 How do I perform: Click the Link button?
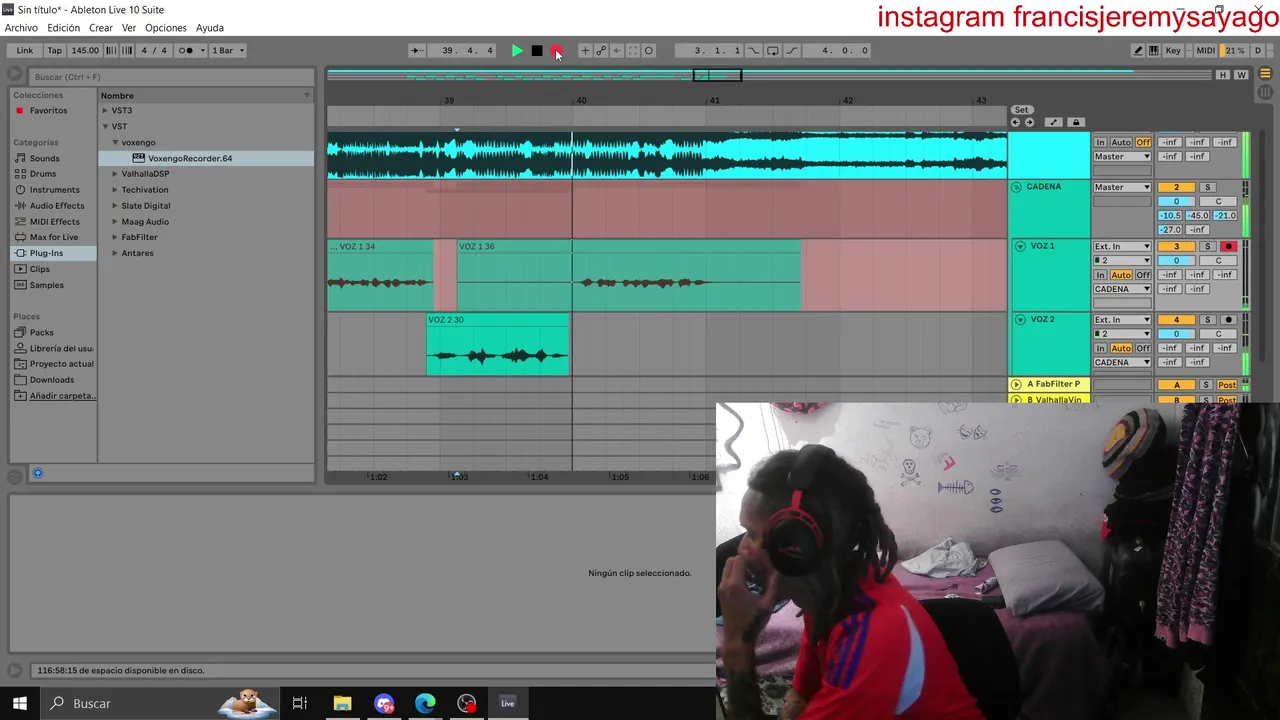[25, 50]
